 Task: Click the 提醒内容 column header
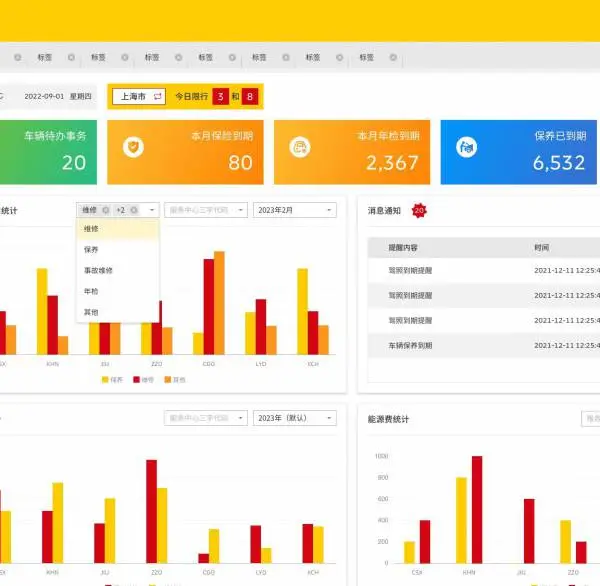[403, 248]
